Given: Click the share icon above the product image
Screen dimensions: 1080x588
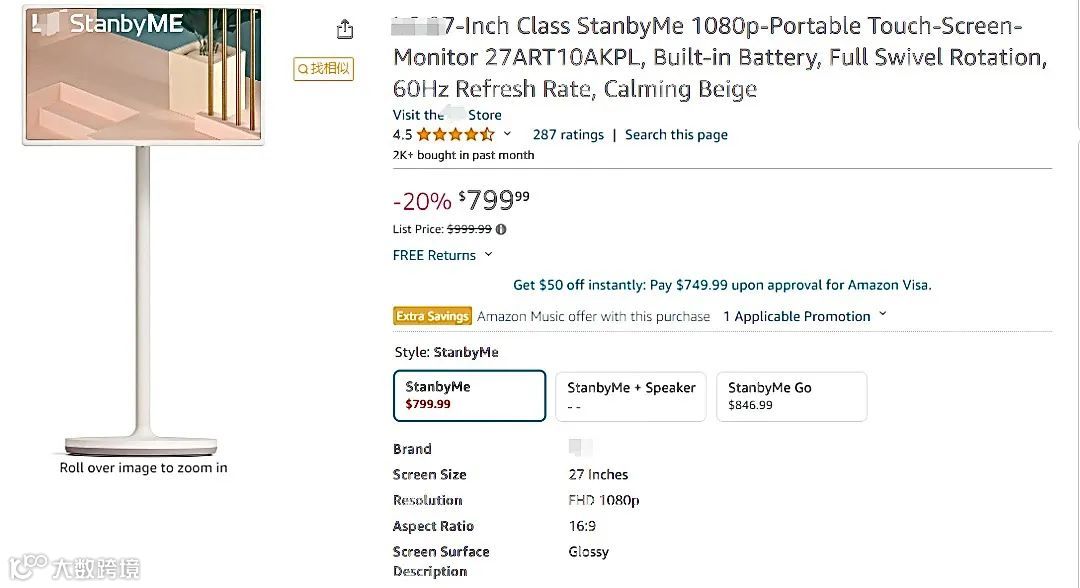Looking at the screenshot, I should (345, 29).
